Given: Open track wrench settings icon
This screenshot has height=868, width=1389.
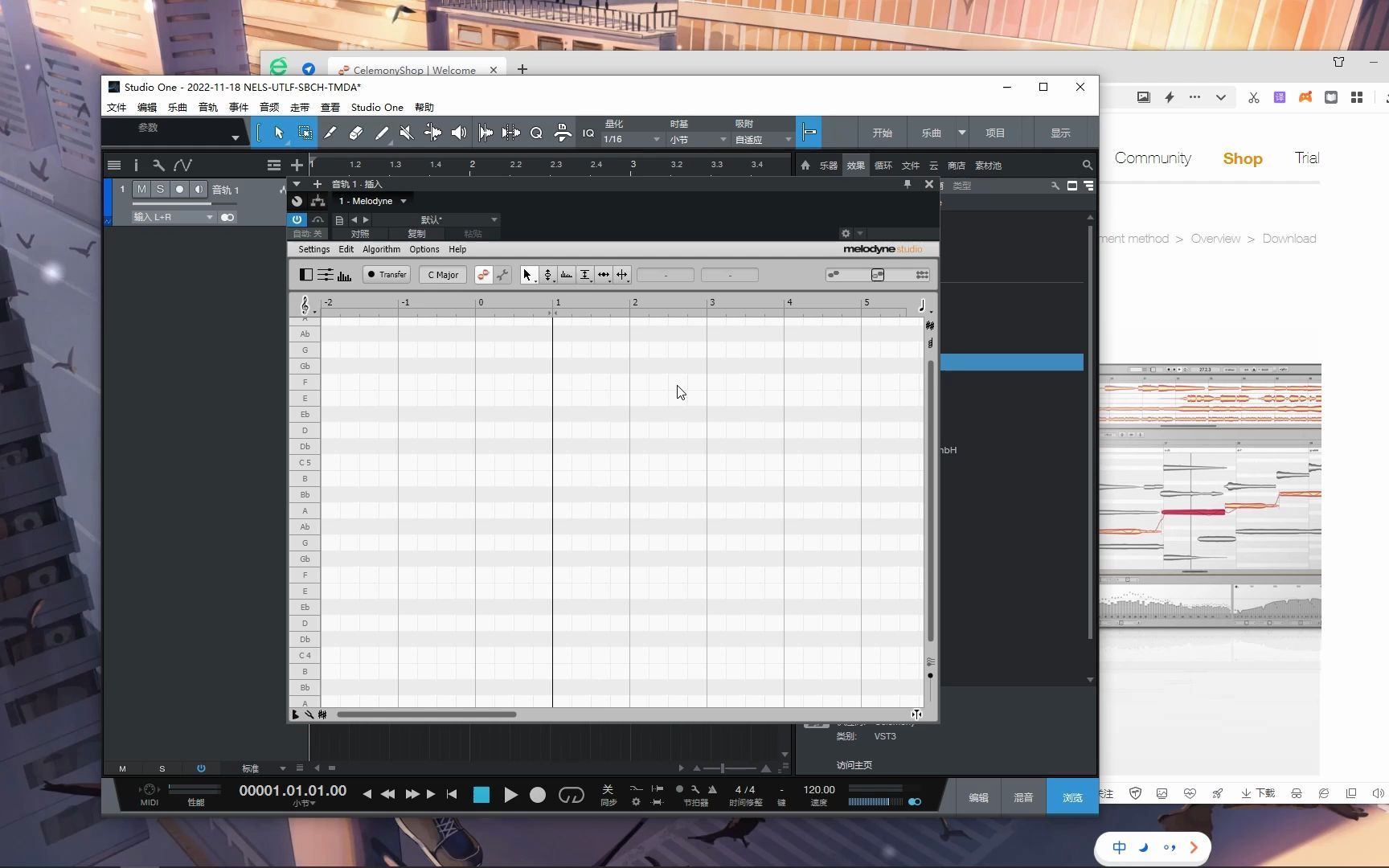Looking at the screenshot, I should (x=158, y=165).
